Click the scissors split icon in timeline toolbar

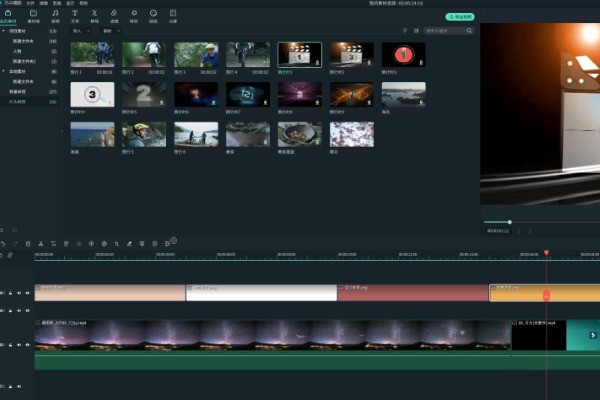click(41, 242)
